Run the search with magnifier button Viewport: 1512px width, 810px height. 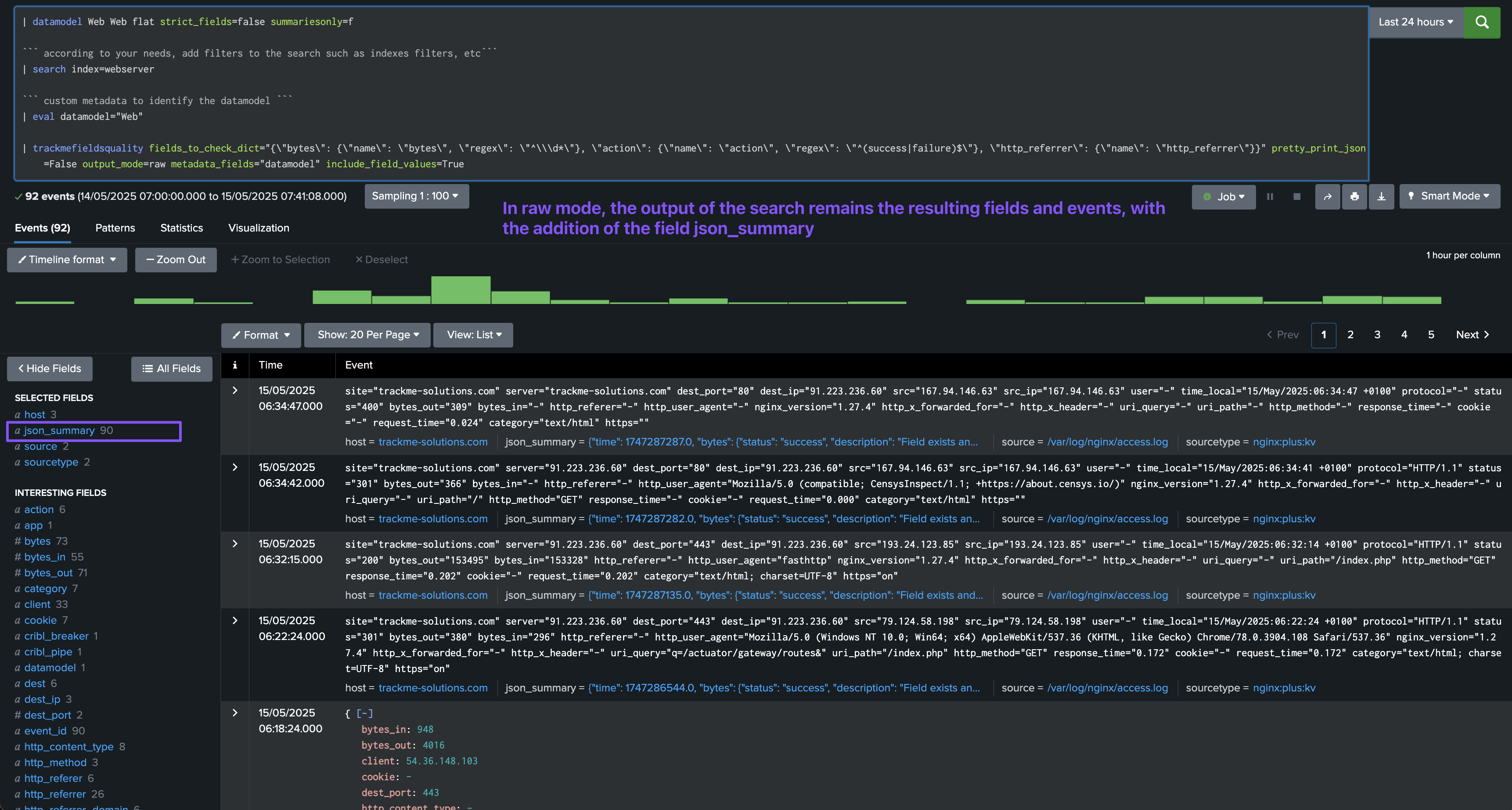(x=1481, y=22)
